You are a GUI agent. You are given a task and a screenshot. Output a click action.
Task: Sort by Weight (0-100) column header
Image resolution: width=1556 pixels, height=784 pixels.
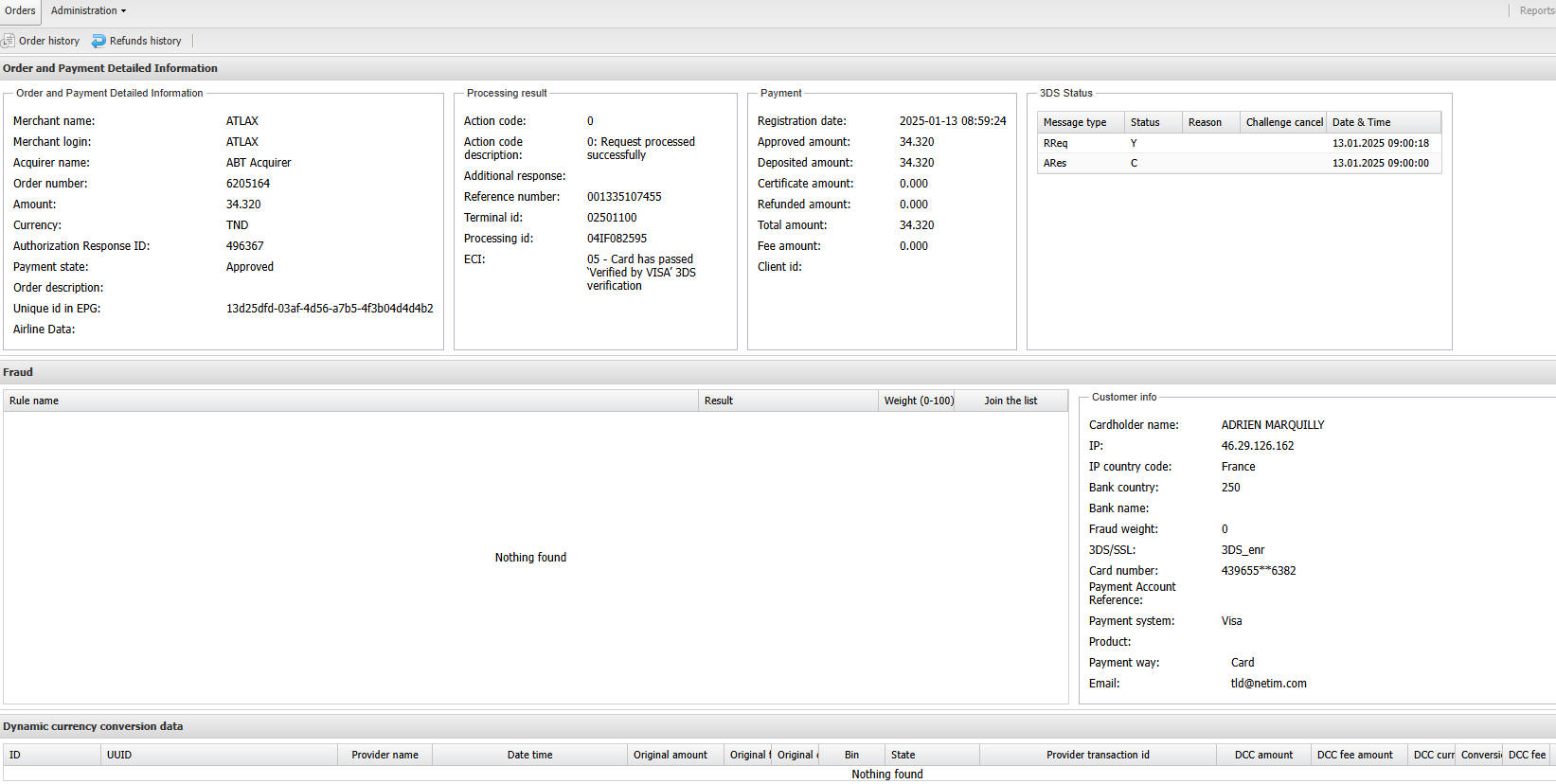919,401
